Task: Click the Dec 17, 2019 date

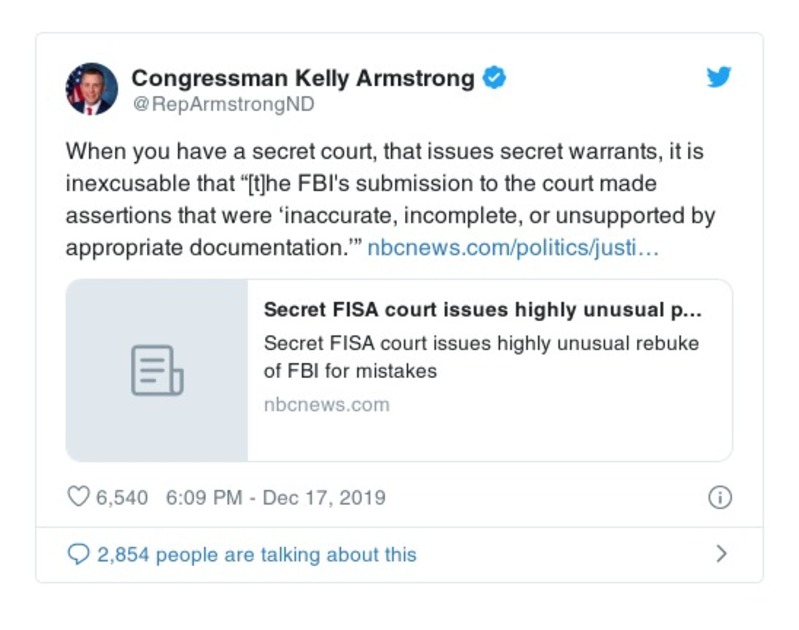Action: pos(323,497)
